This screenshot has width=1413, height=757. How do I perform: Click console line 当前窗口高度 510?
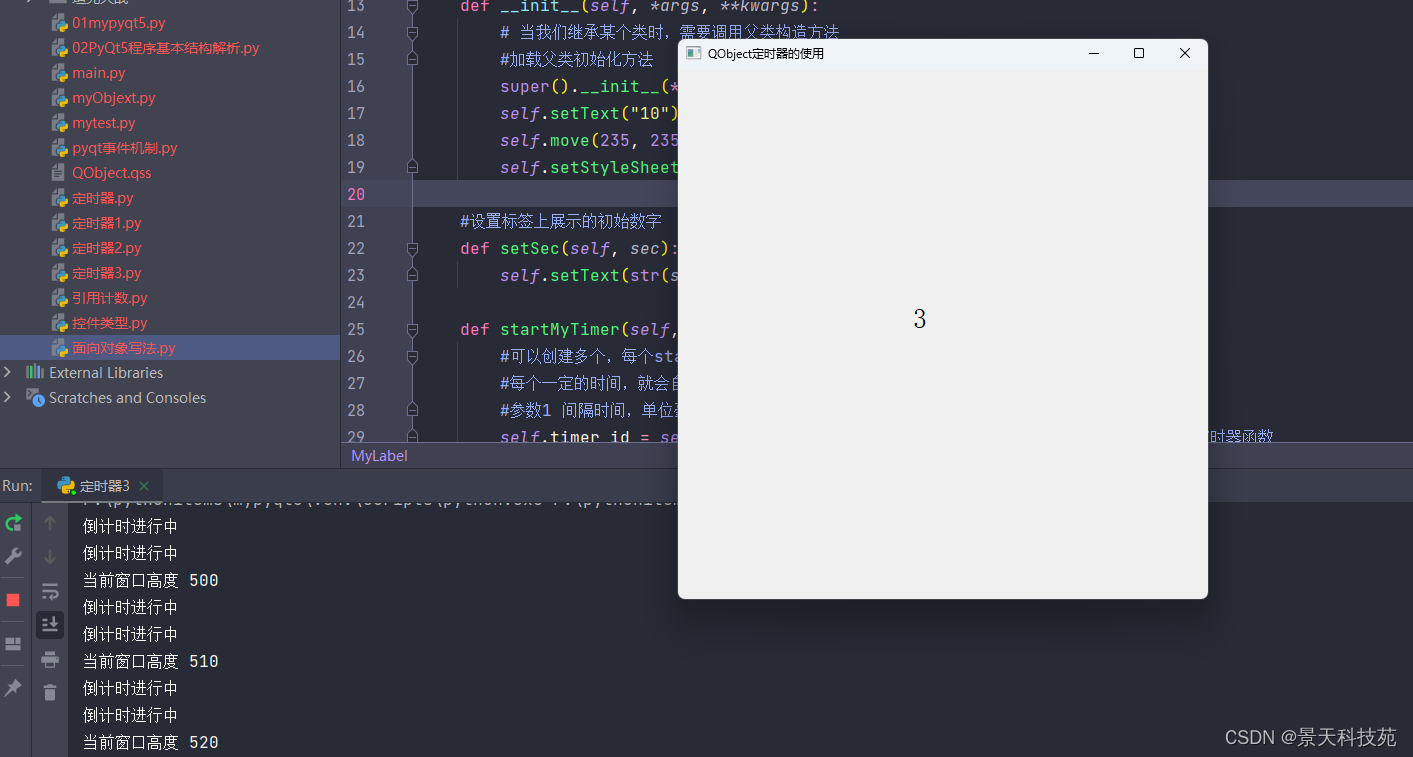(x=150, y=661)
